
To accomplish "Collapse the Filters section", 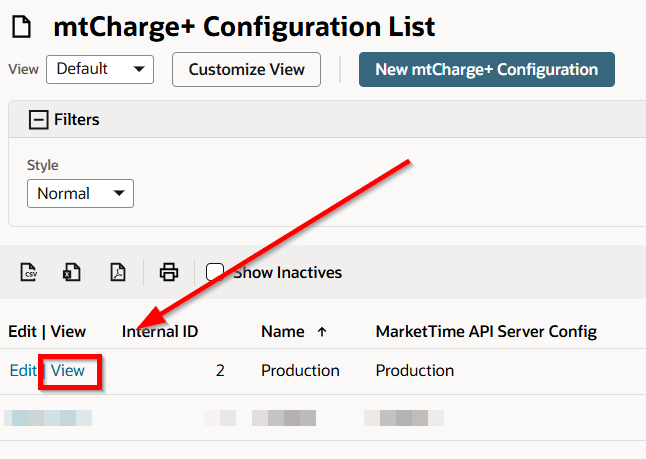I will point(38,120).
